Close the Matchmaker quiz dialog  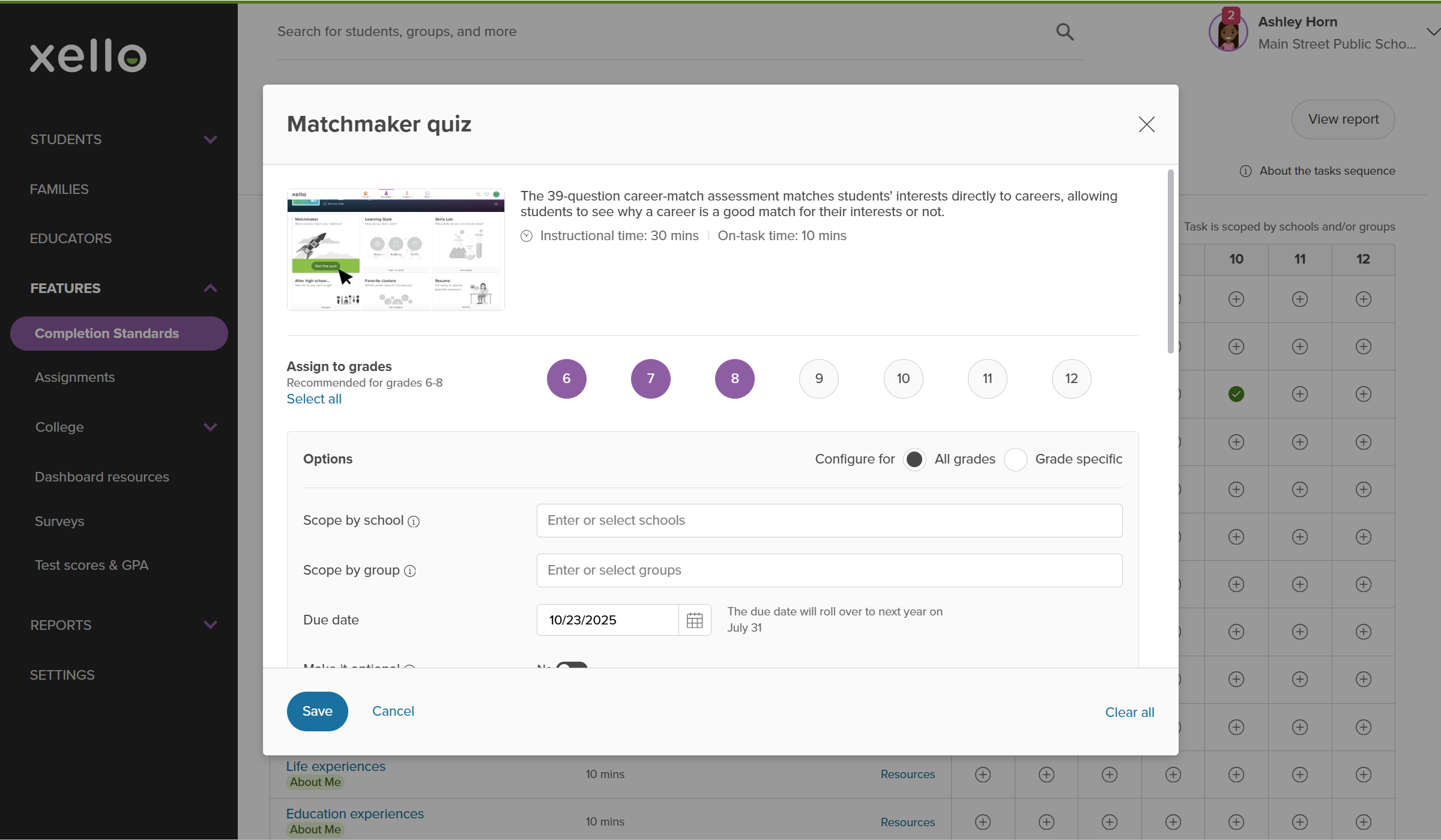click(1146, 124)
